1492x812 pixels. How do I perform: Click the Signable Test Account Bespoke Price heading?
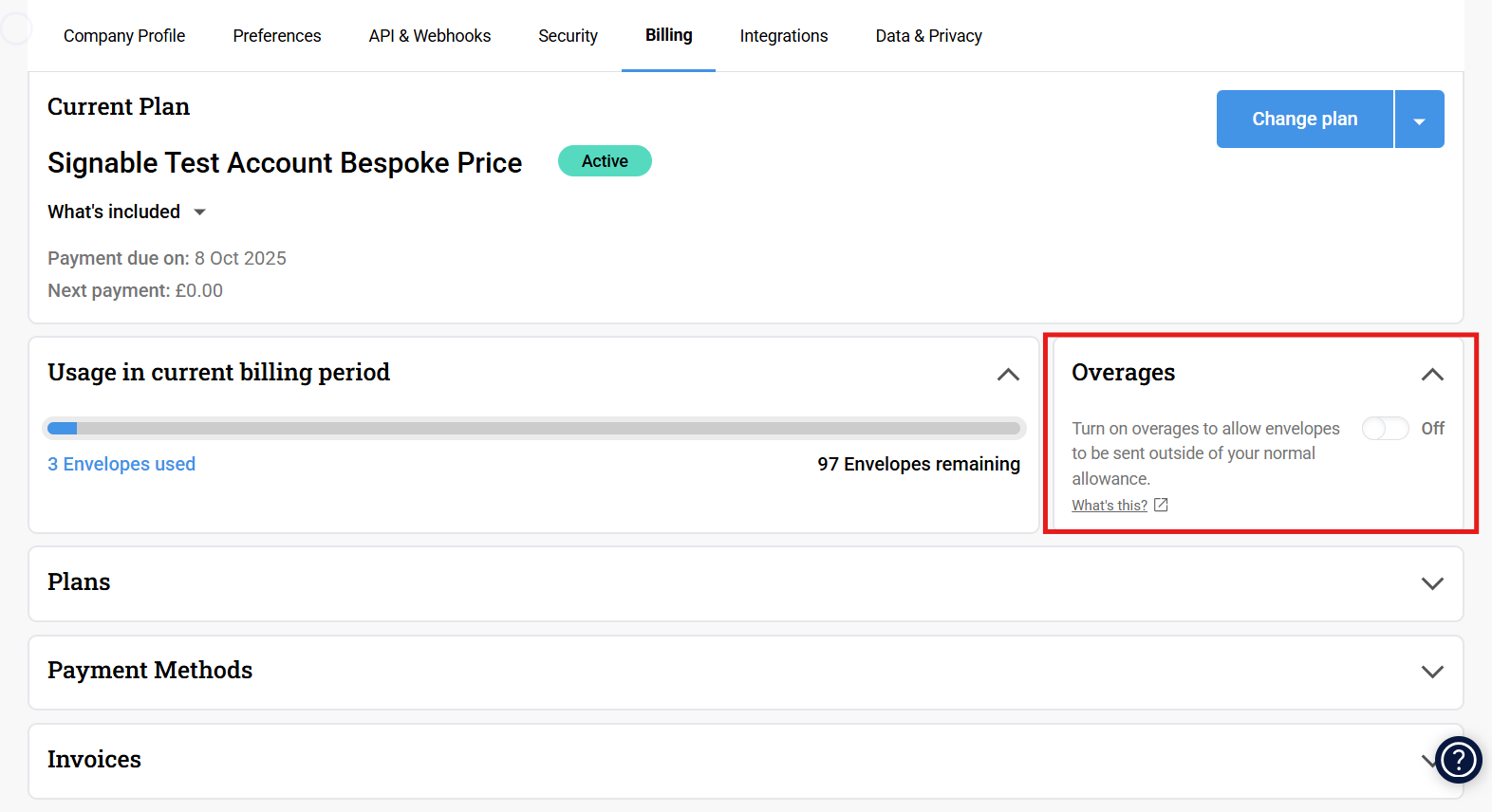pos(285,163)
